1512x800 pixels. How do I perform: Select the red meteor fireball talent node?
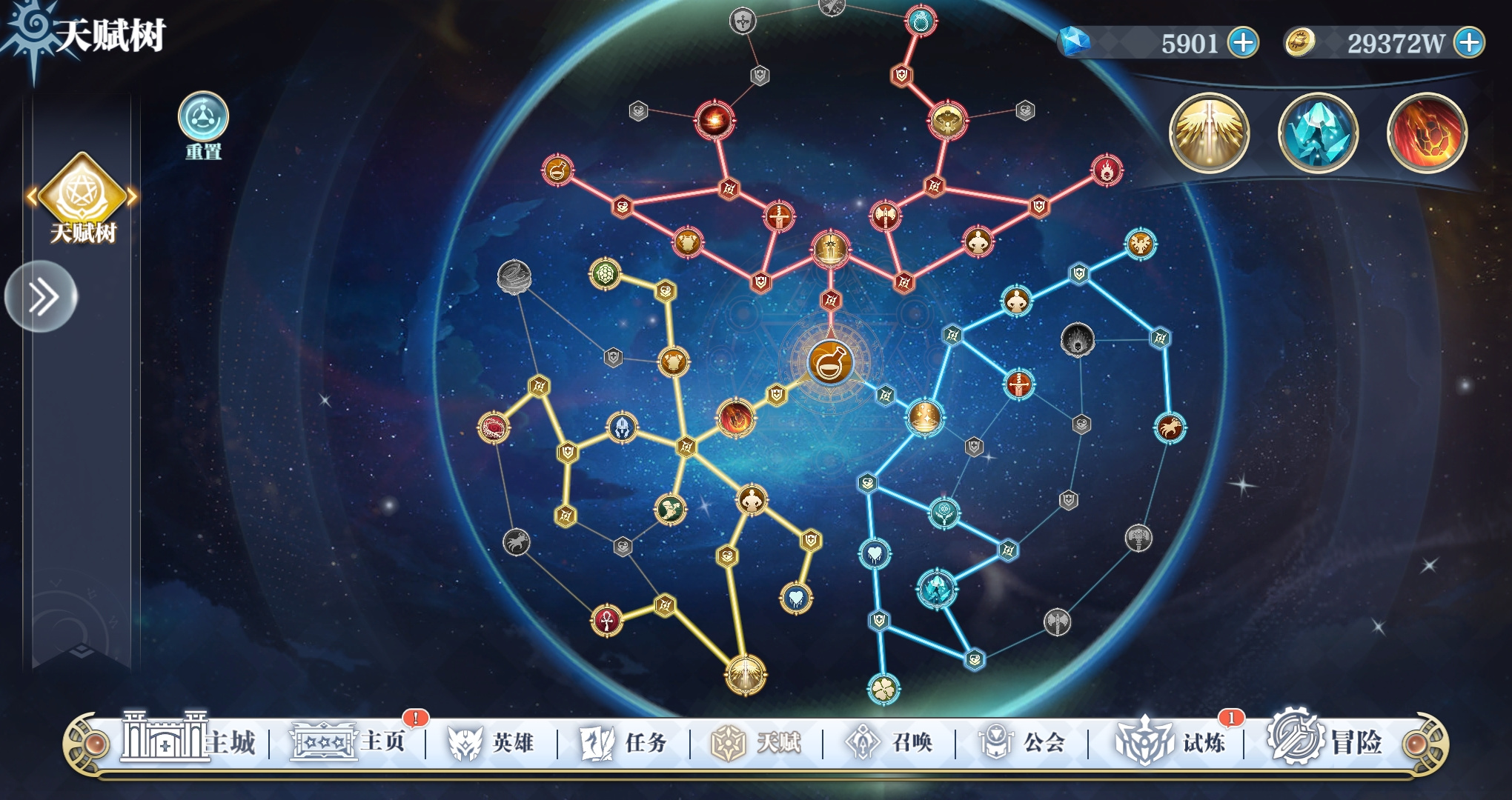[x=714, y=119]
